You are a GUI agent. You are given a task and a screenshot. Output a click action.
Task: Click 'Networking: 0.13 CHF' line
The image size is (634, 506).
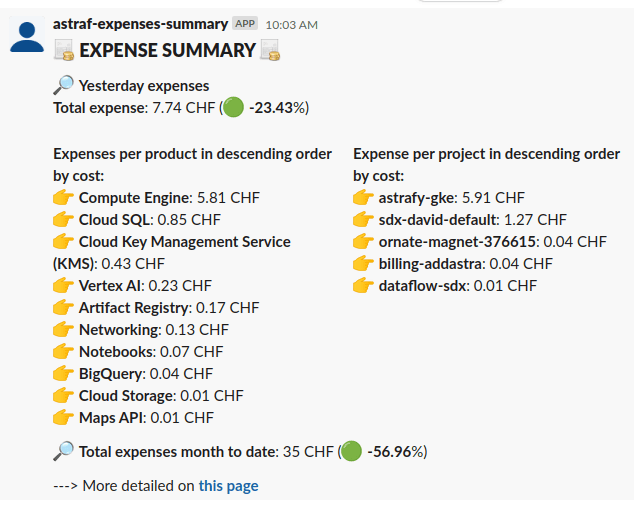[154, 330]
